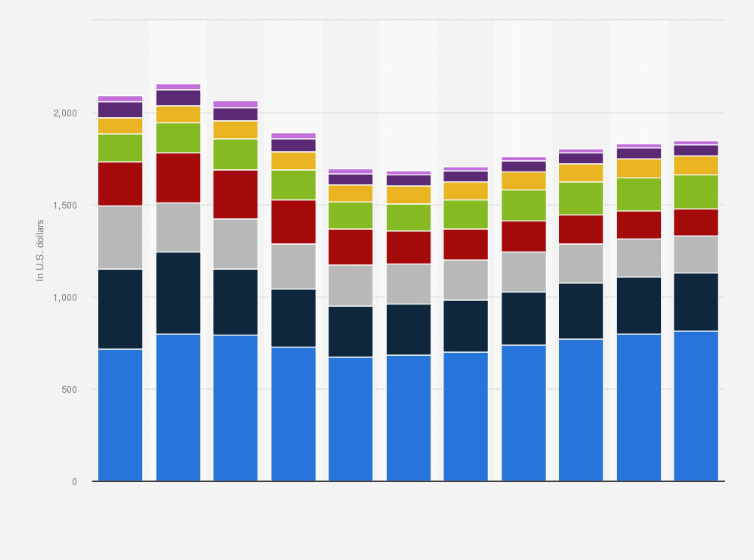Select the dark red segment of the first bar
Screen dimensions: 754x560
coord(120,184)
